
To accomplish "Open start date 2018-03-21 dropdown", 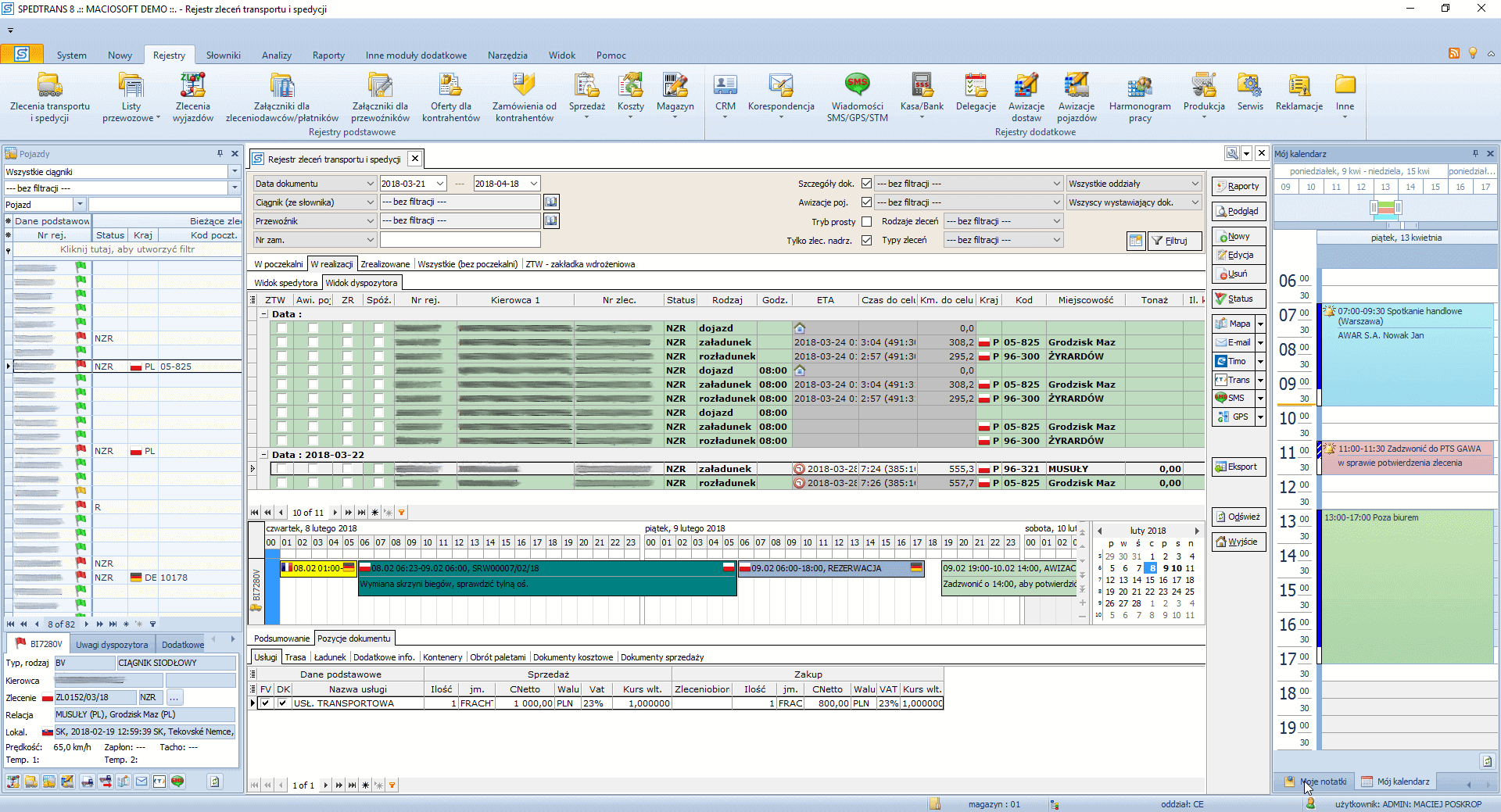I will point(440,184).
